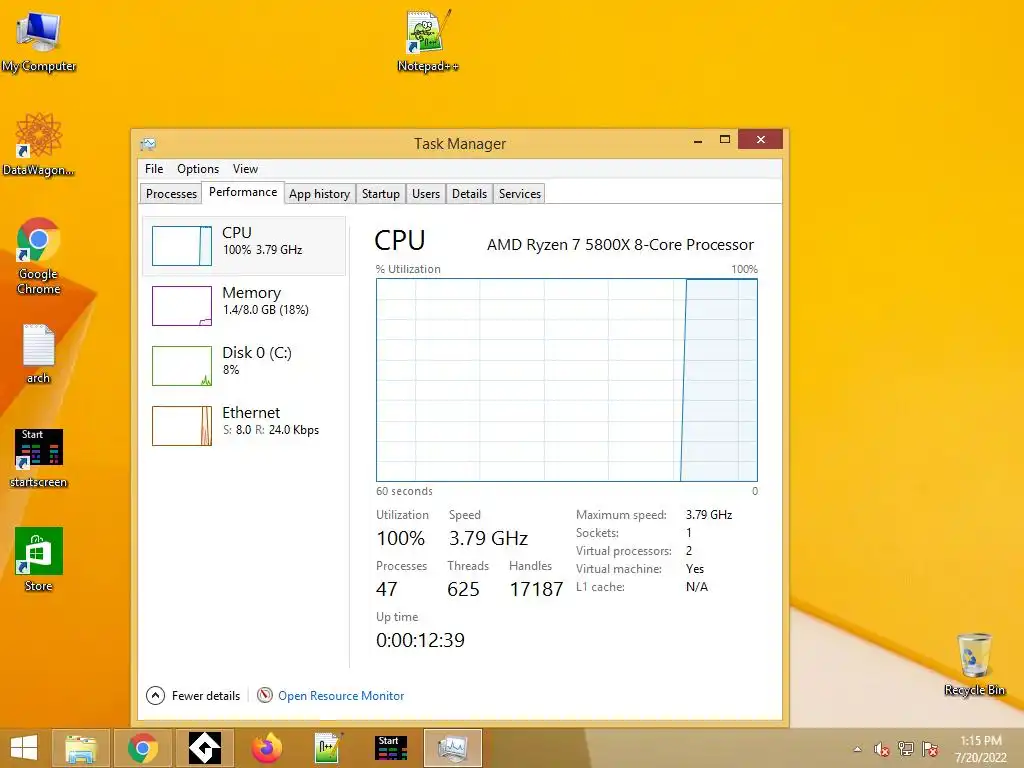Open File Explorer from the taskbar
This screenshot has width=1024, height=768.
click(x=81, y=748)
